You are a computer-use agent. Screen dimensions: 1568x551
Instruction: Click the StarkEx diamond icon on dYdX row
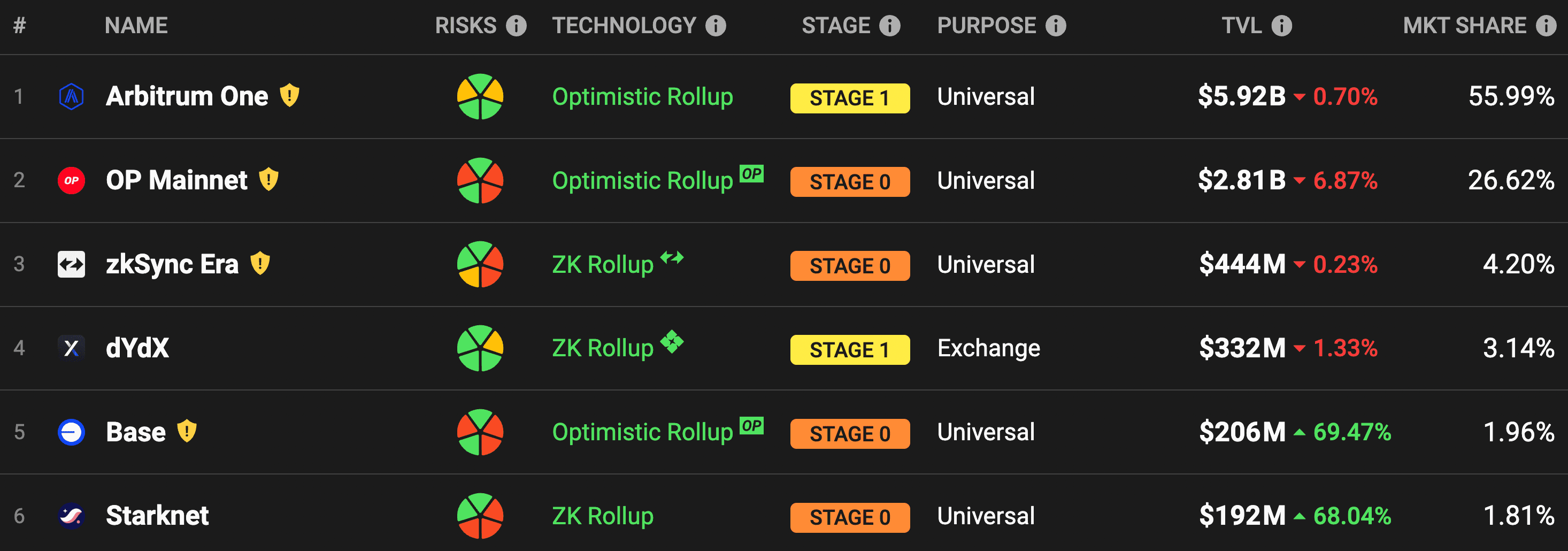click(x=672, y=341)
